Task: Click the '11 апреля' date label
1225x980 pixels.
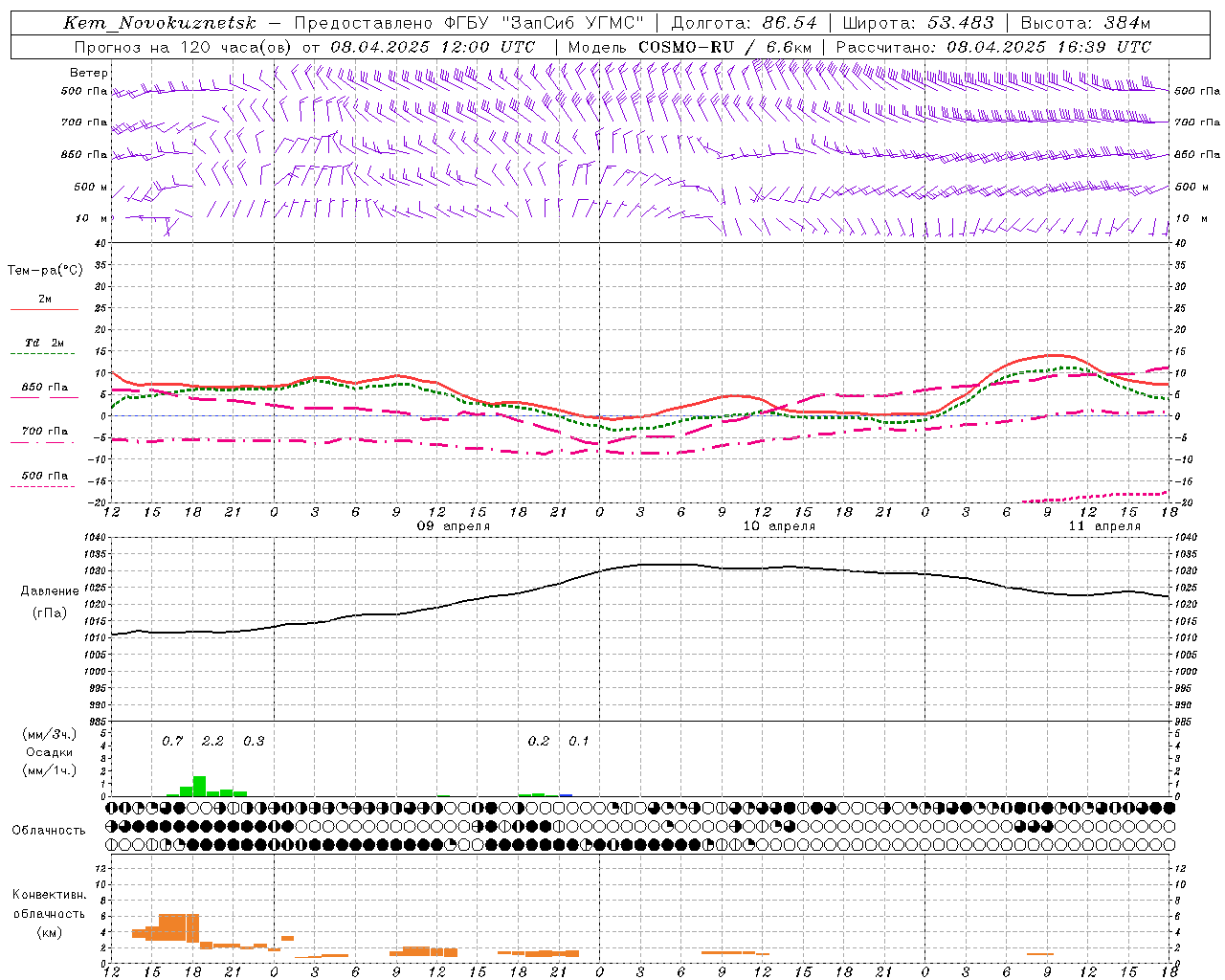Action: [x=1104, y=526]
